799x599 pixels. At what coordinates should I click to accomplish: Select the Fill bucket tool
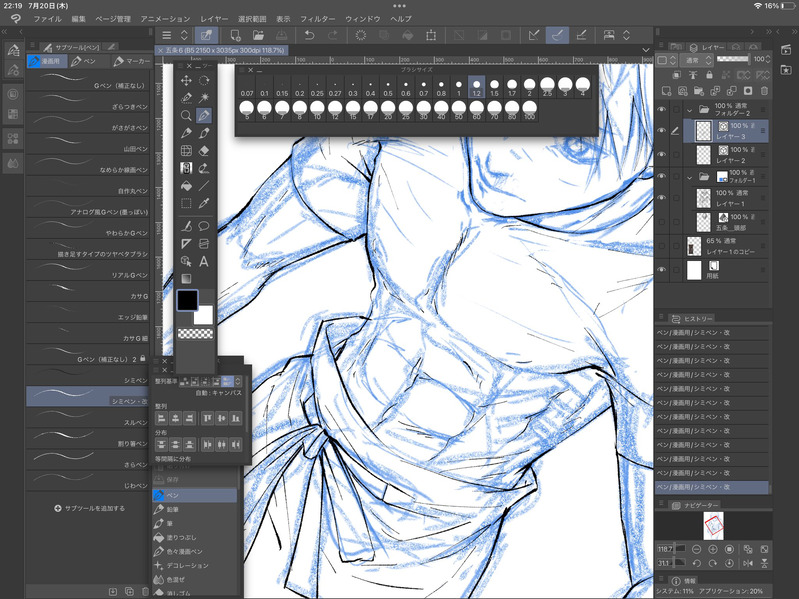click(186, 186)
